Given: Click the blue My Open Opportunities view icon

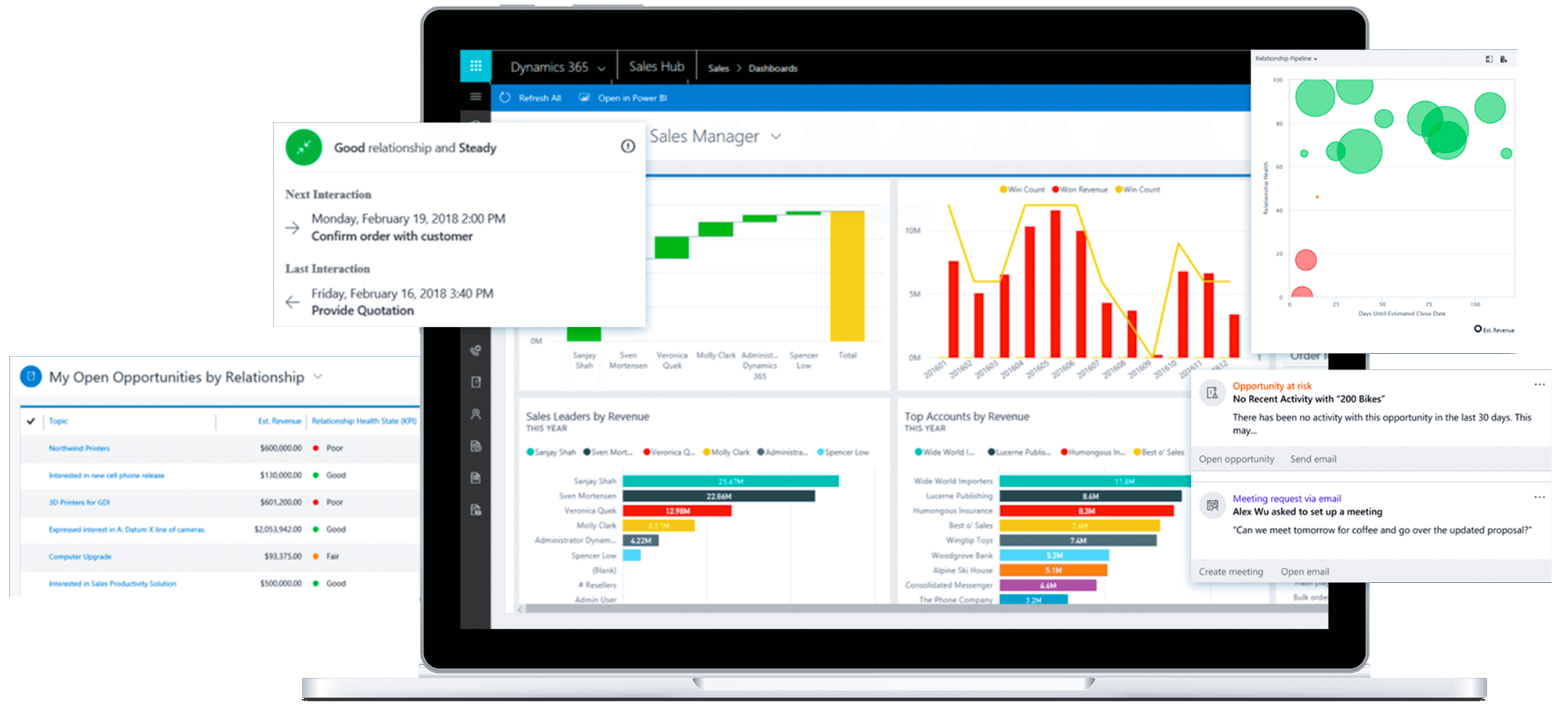Looking at the screenshot, I should [x=31, y=377].
